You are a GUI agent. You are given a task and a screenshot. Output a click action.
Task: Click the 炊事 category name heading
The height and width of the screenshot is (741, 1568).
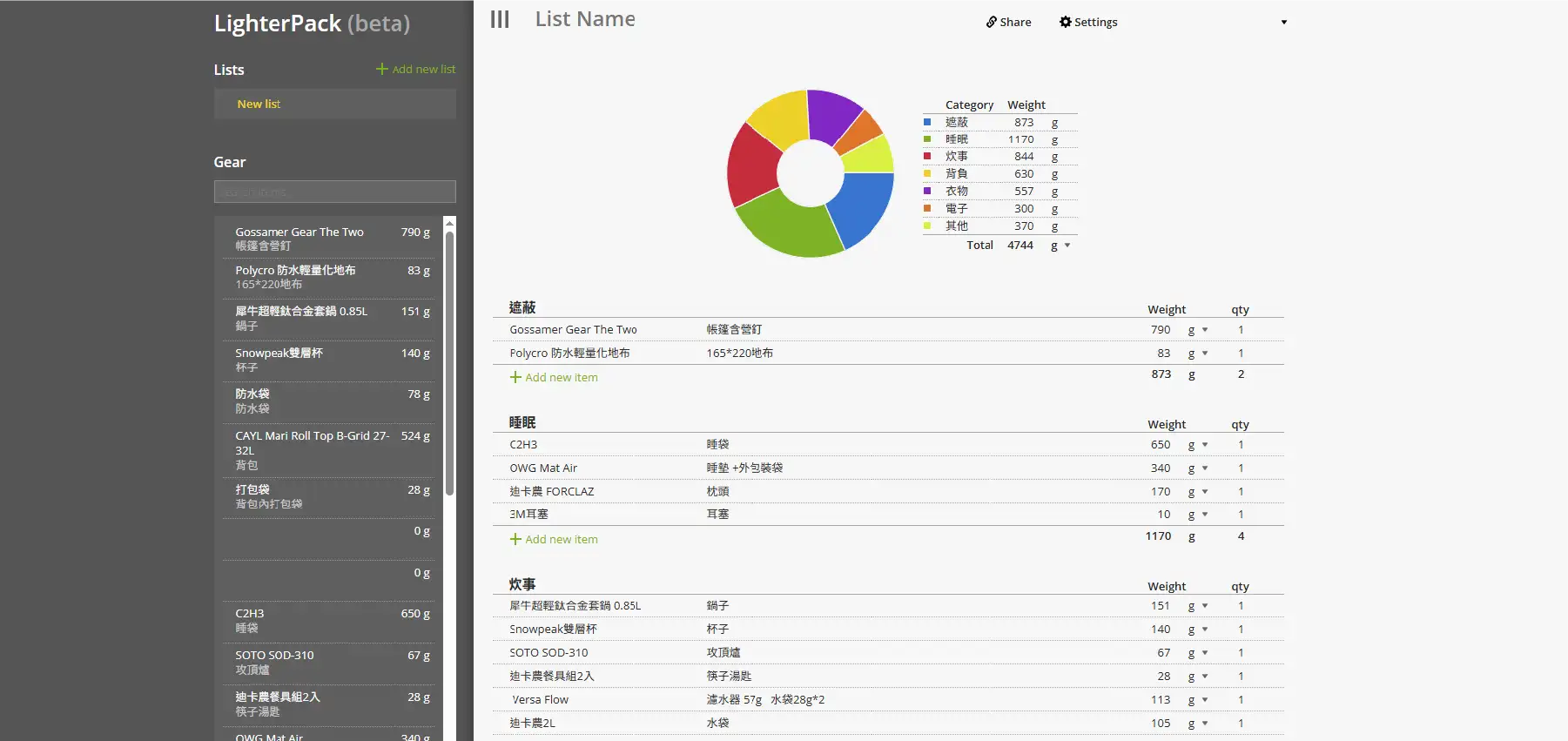[x=522, y=584]
